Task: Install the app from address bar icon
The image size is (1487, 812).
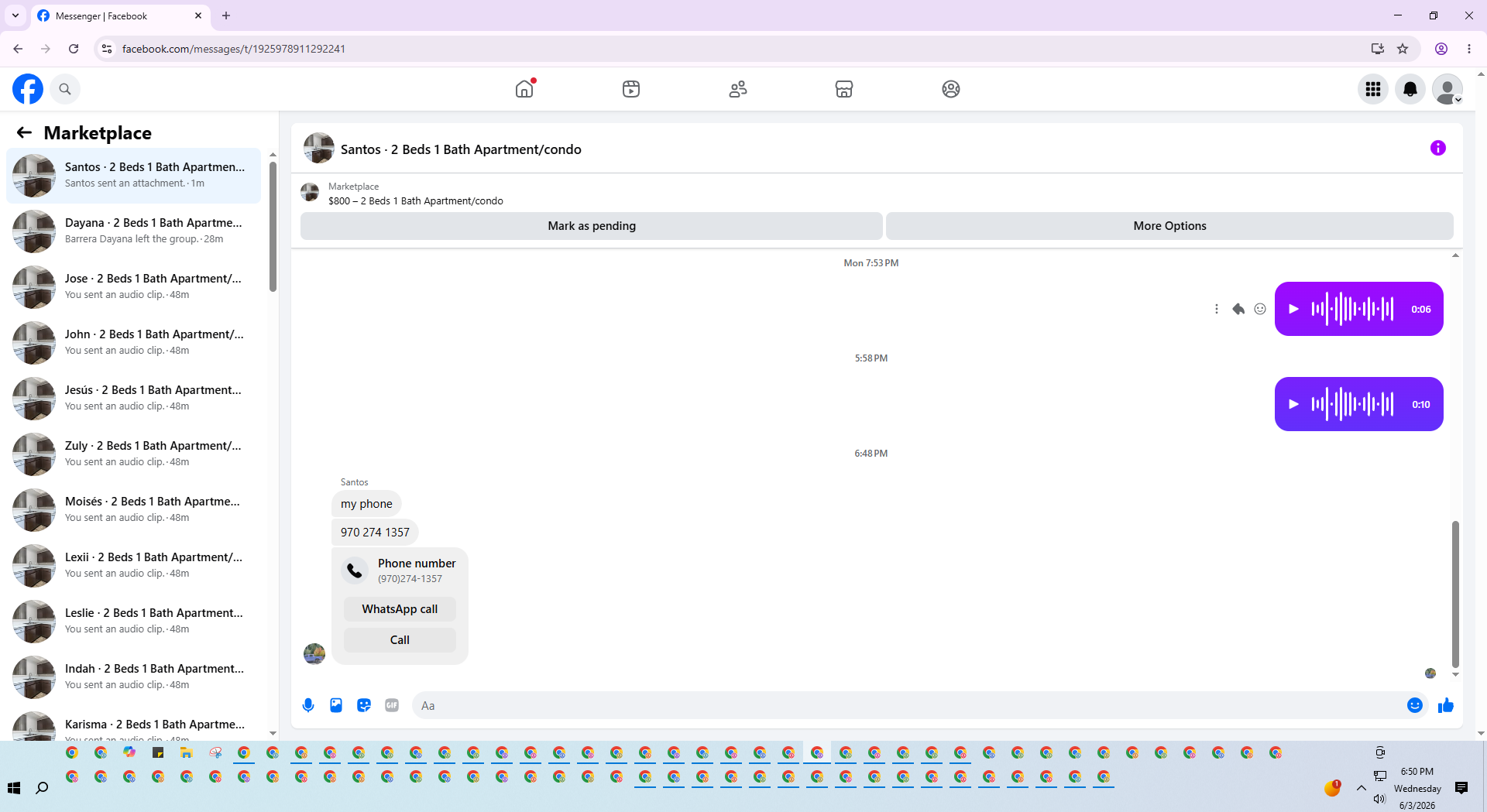Action: [x=1378, y=49]
